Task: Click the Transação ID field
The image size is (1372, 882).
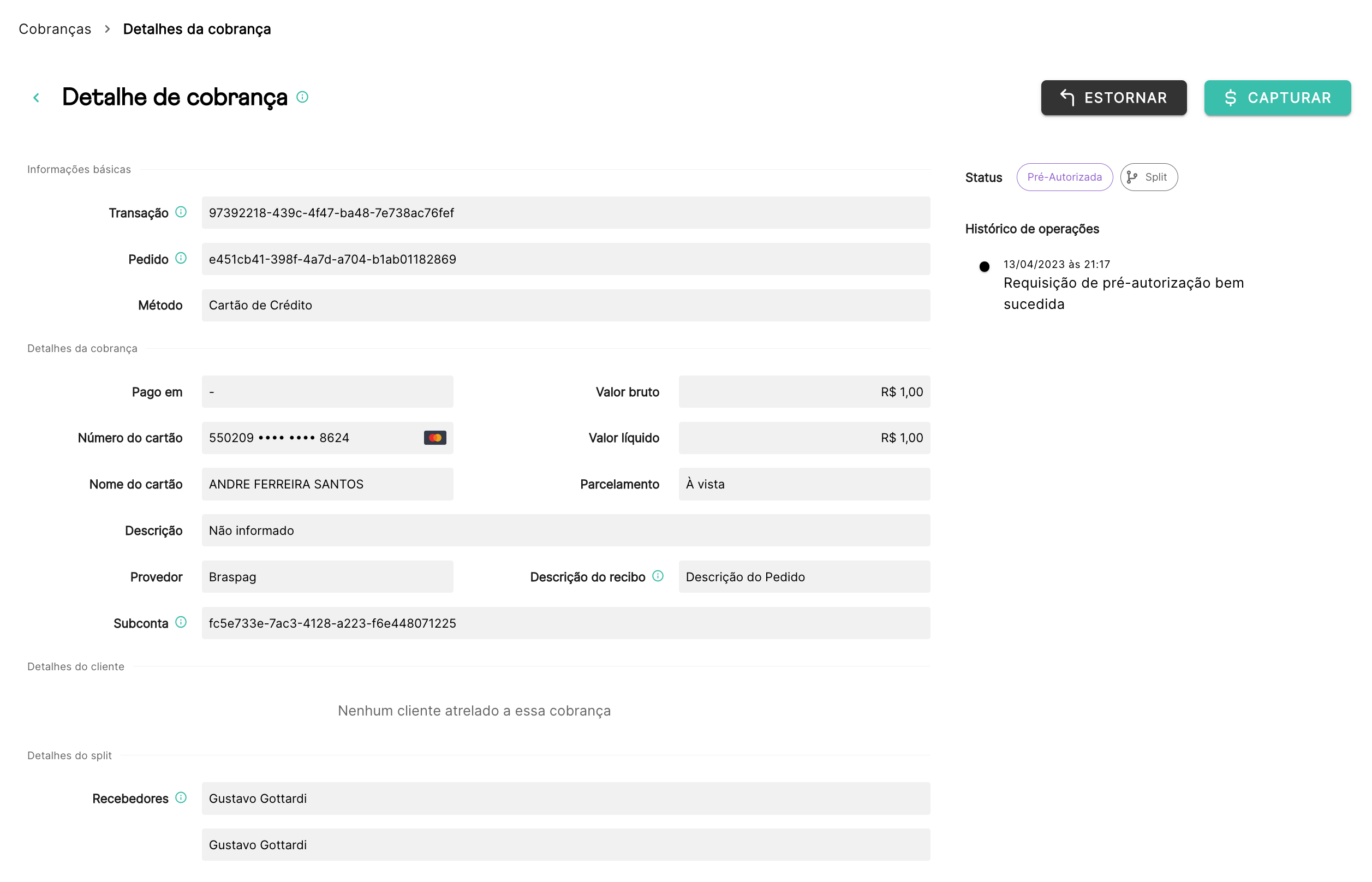Action: tap(566, 212)
